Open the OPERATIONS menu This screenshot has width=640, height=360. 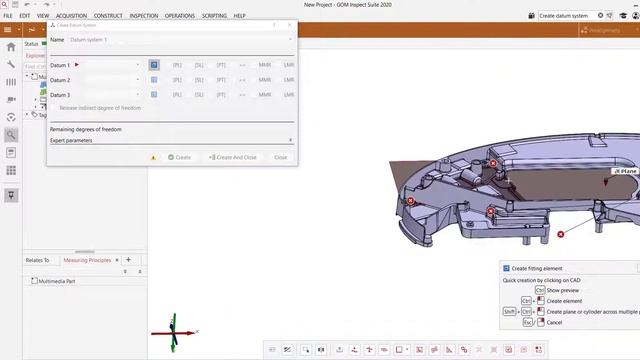click(180, 16)
